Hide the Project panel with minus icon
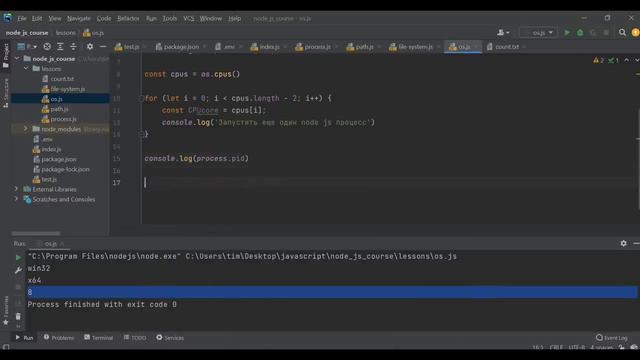640x360 pixels. click(x=103, y=47)
